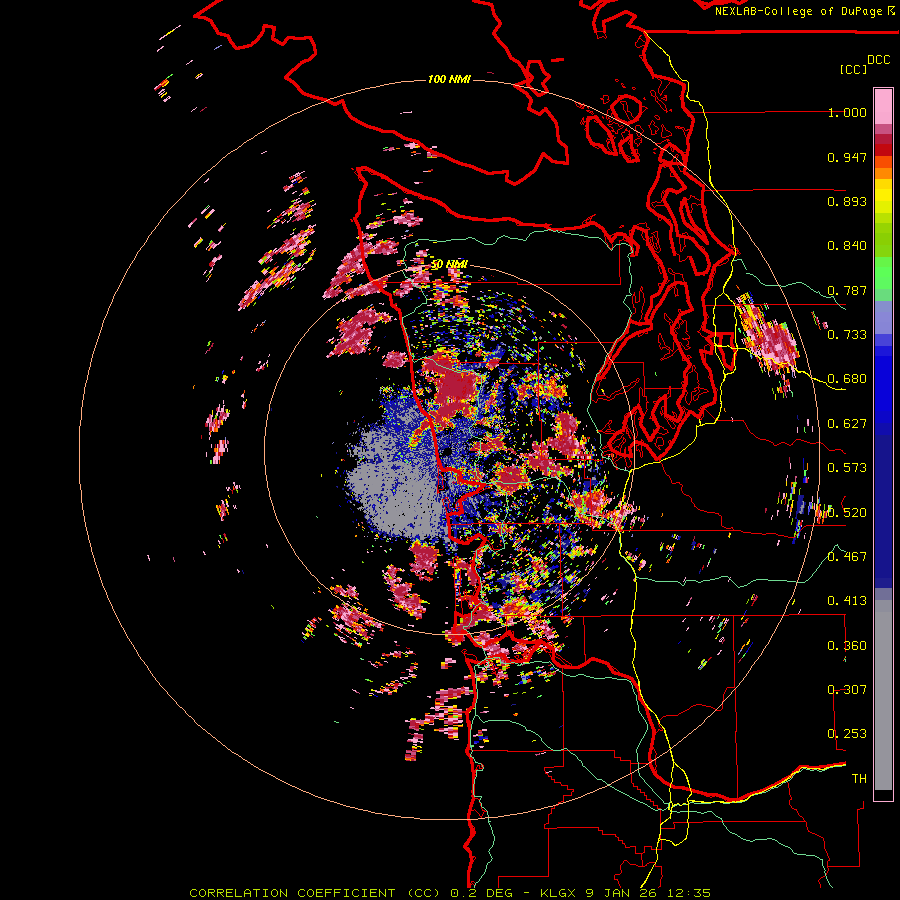Click the 0.893 value on the scale
900x900 pixels.
click(847, 201)
